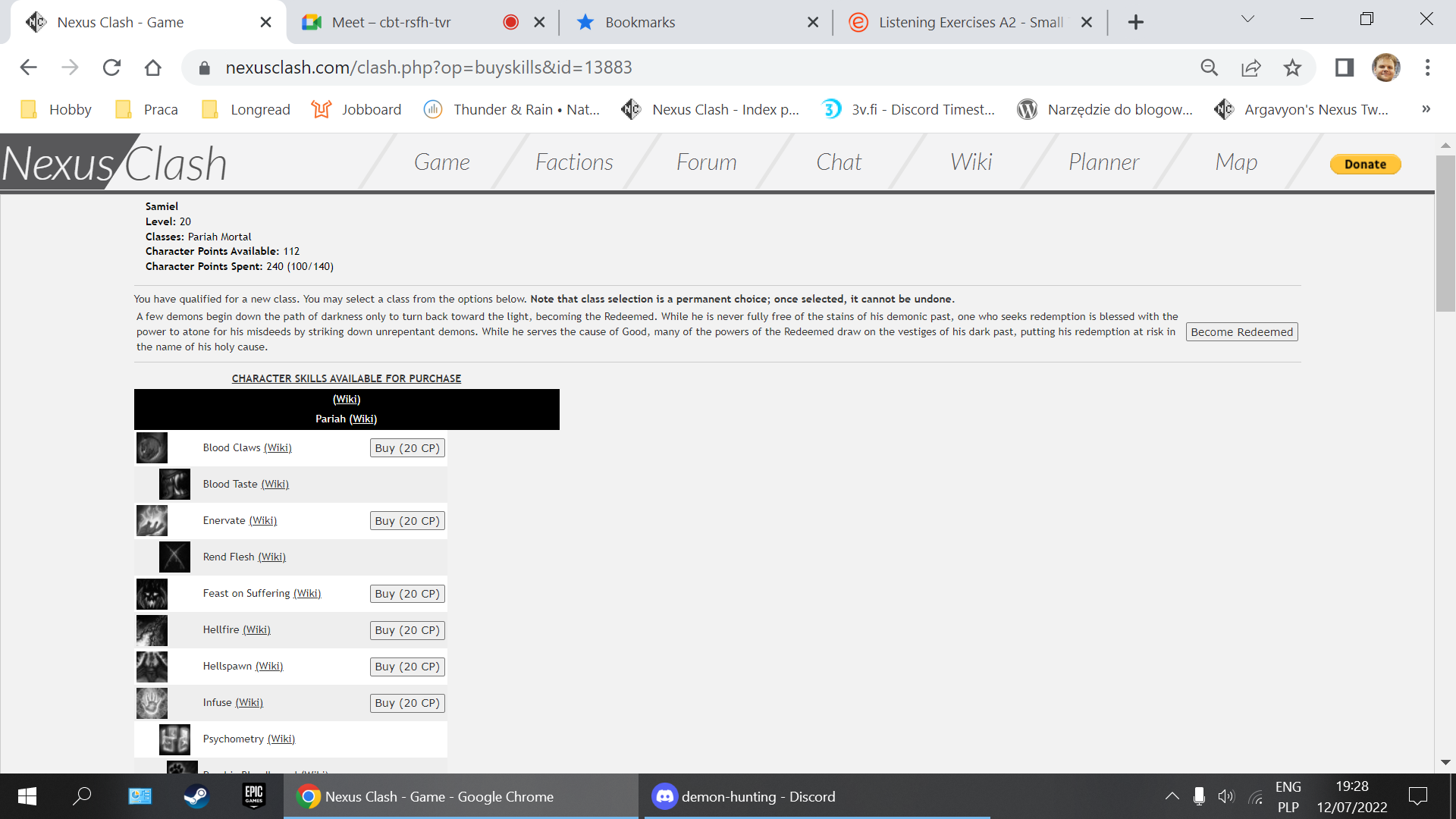Open the Forum menu item

tap(707, 162)
